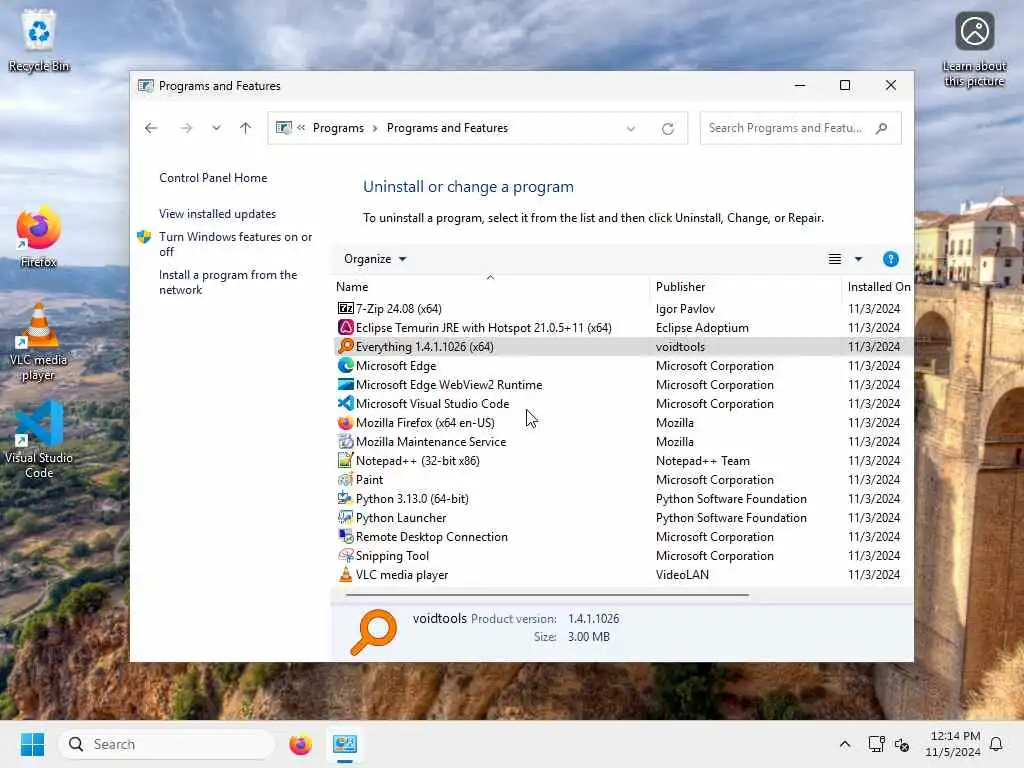This screenshot has height=768, width=1024.
Task: Open recent locations dropdown arrow
Action: coord(216,128)
